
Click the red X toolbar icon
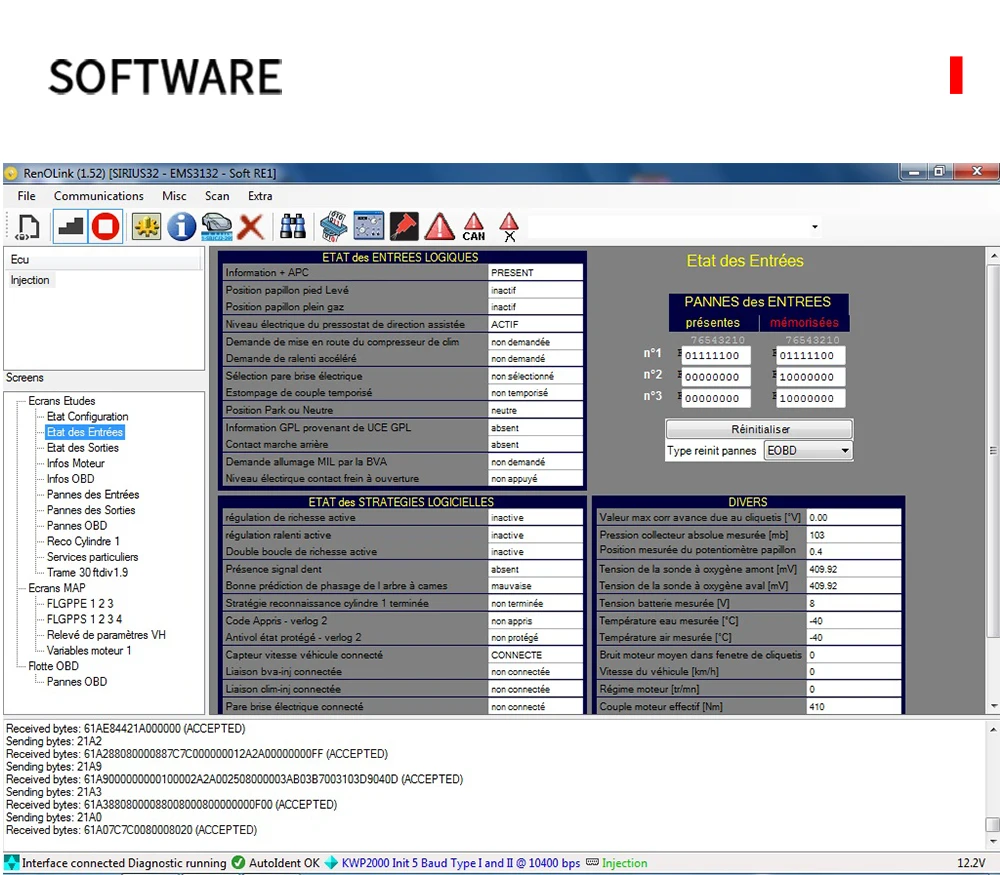pyautogui.click(x=251, y=226)
